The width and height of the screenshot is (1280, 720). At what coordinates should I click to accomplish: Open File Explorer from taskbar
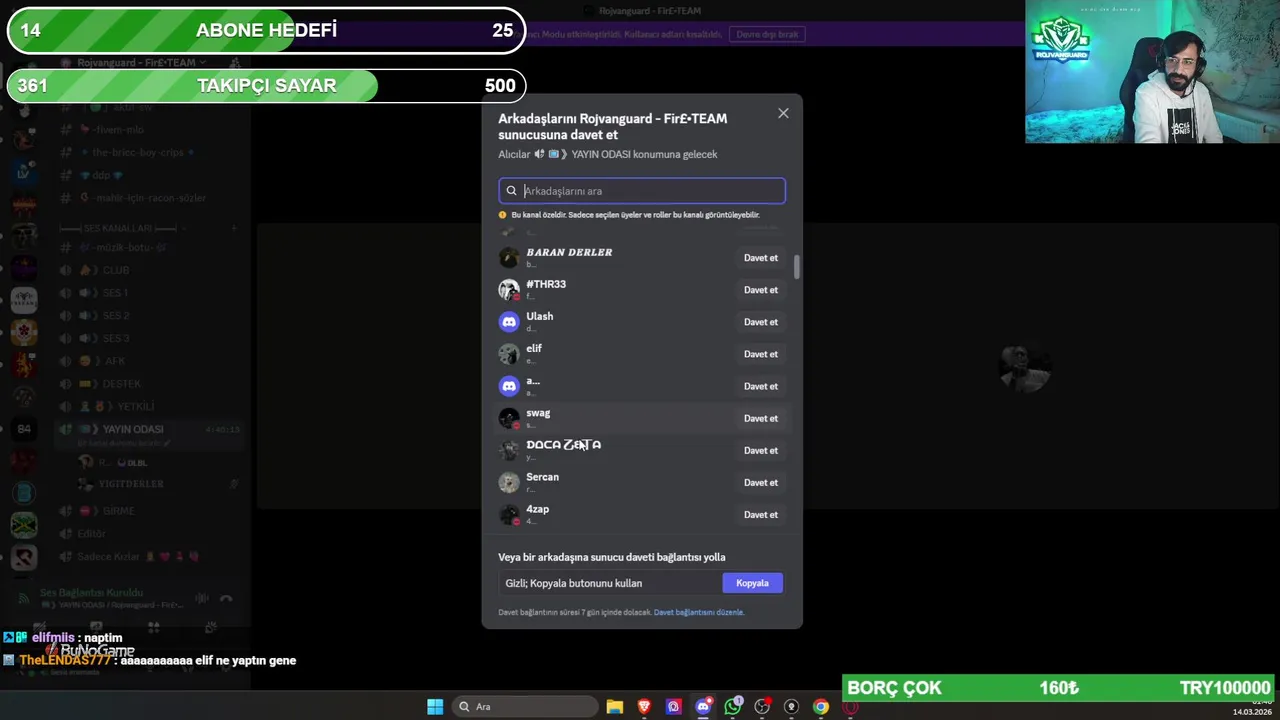coord(615,706)
